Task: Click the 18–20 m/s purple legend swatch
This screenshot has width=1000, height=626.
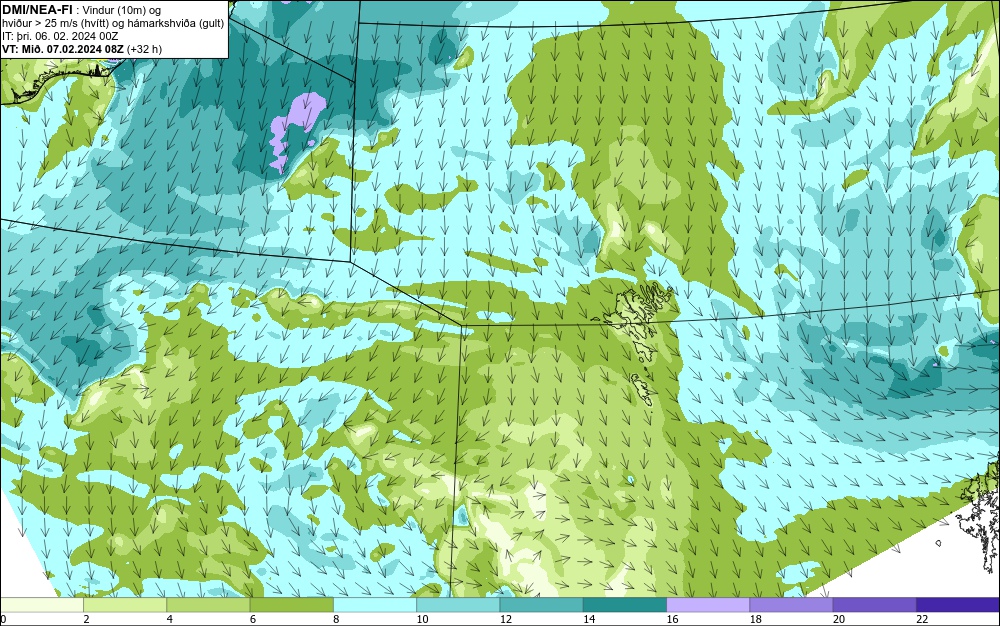Action: (x=791, y=605)
